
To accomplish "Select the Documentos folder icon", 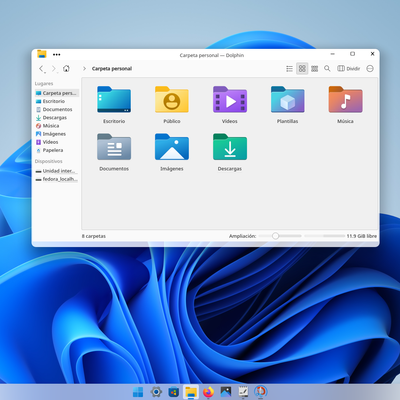I will tap(114, 147).
